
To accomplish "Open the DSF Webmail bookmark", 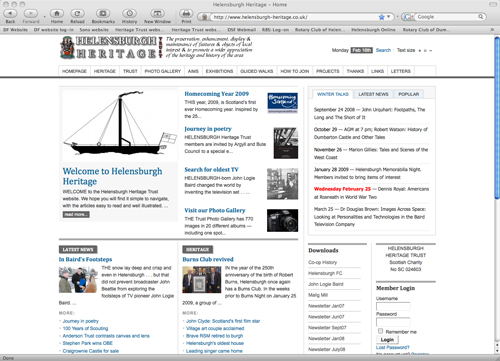I will click(242, 30).
